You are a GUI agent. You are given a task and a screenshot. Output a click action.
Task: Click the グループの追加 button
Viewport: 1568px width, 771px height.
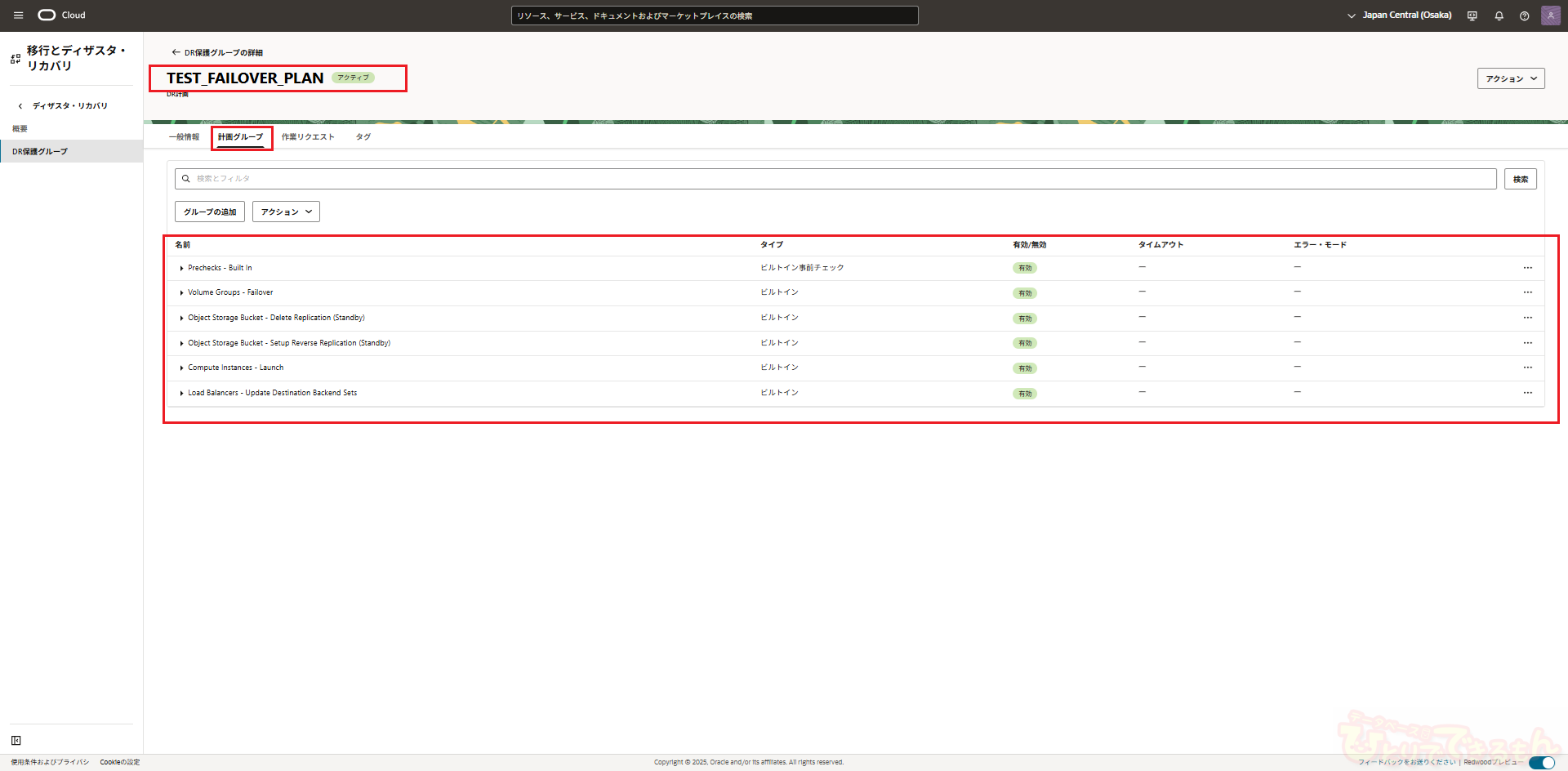click(210, 212)
